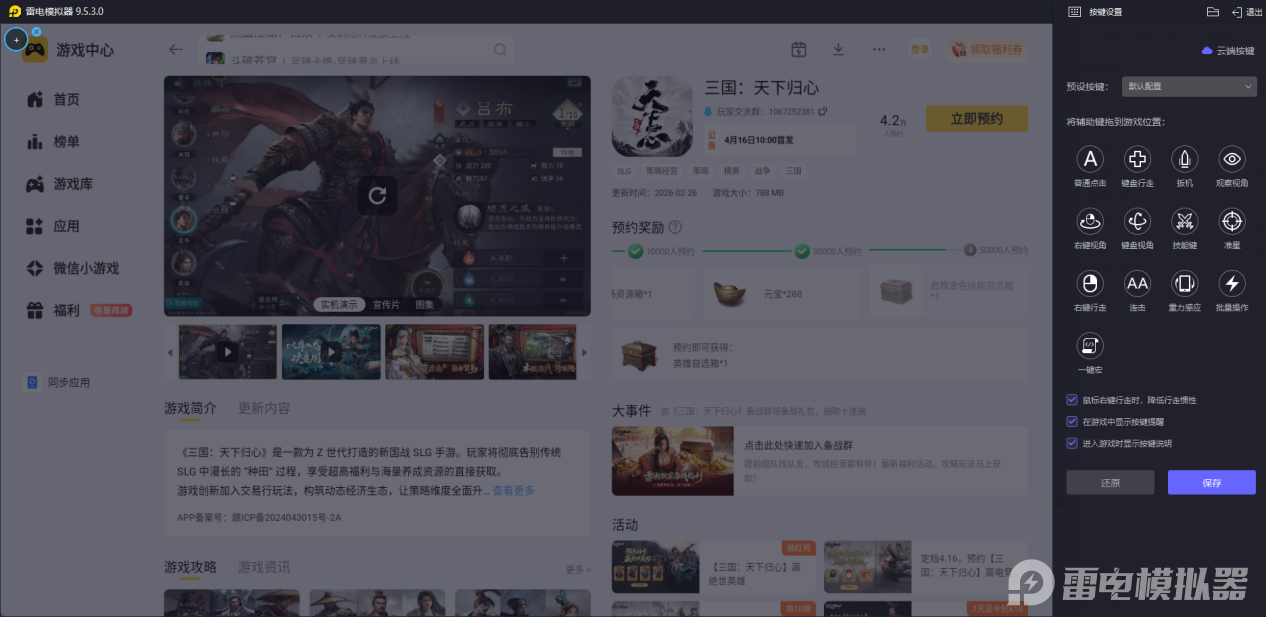Advance the thumbnail strip with right arrow
This screenshot has width=1266, height=617.
coord(585,352)
